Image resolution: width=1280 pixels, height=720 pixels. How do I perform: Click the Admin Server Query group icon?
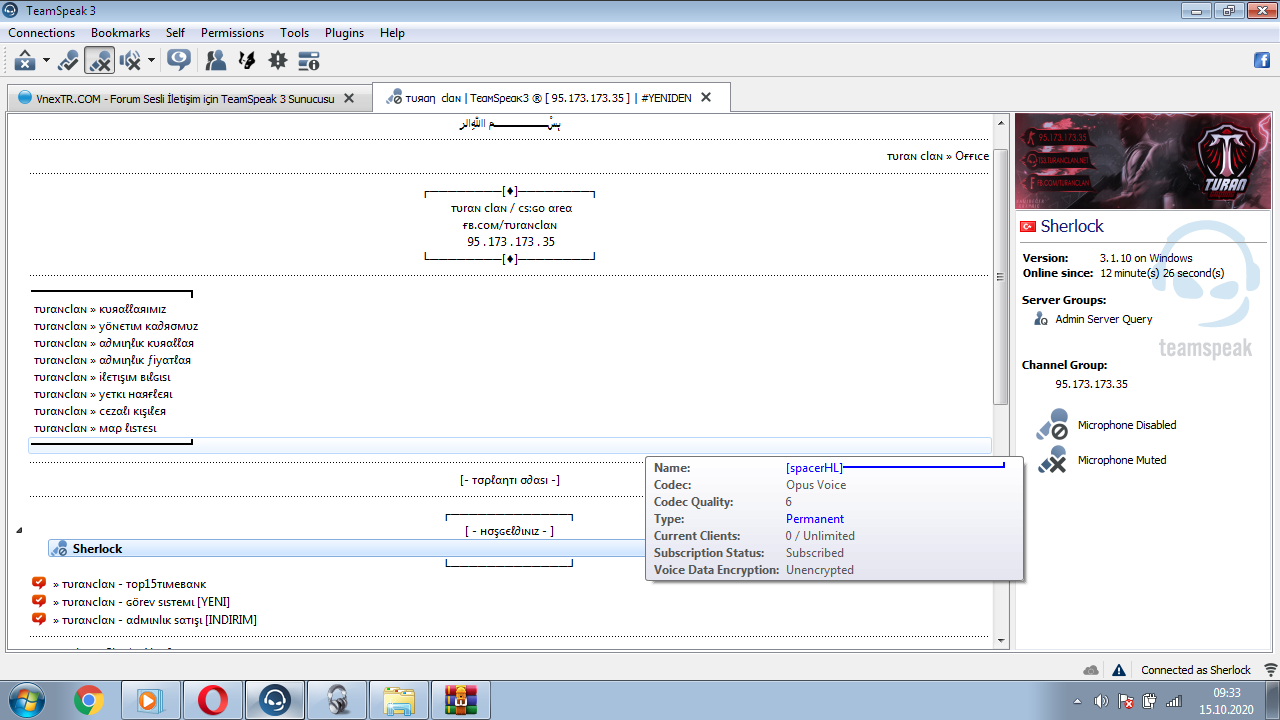tap(1041, 319)
